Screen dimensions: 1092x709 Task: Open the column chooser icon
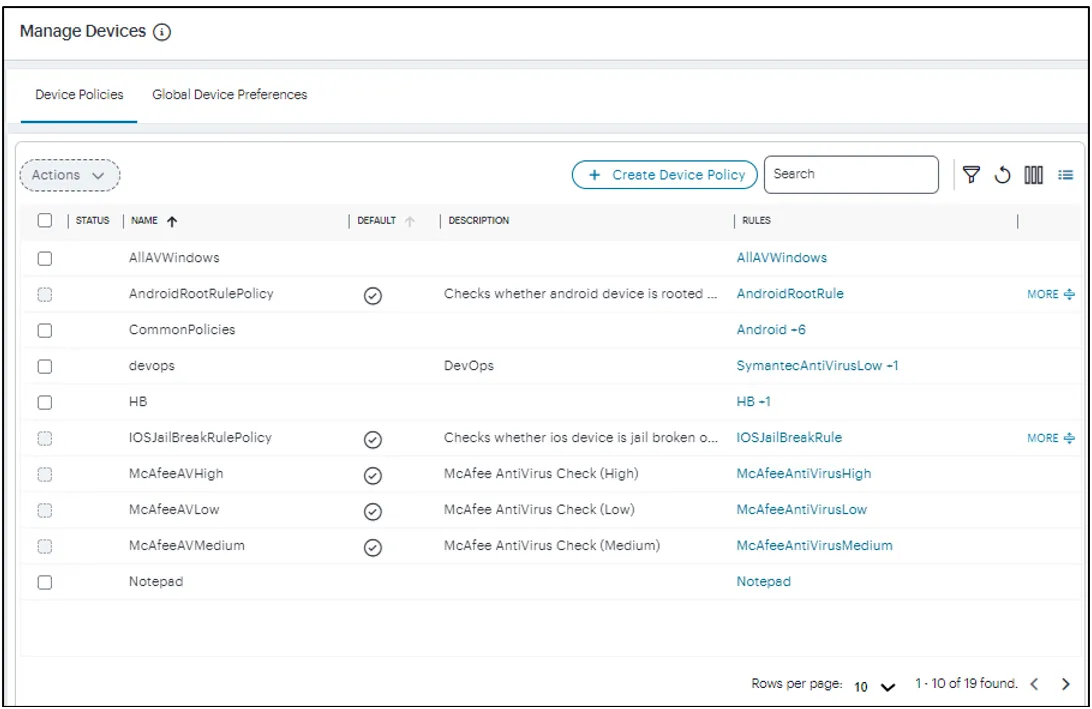pos(1034,175)
